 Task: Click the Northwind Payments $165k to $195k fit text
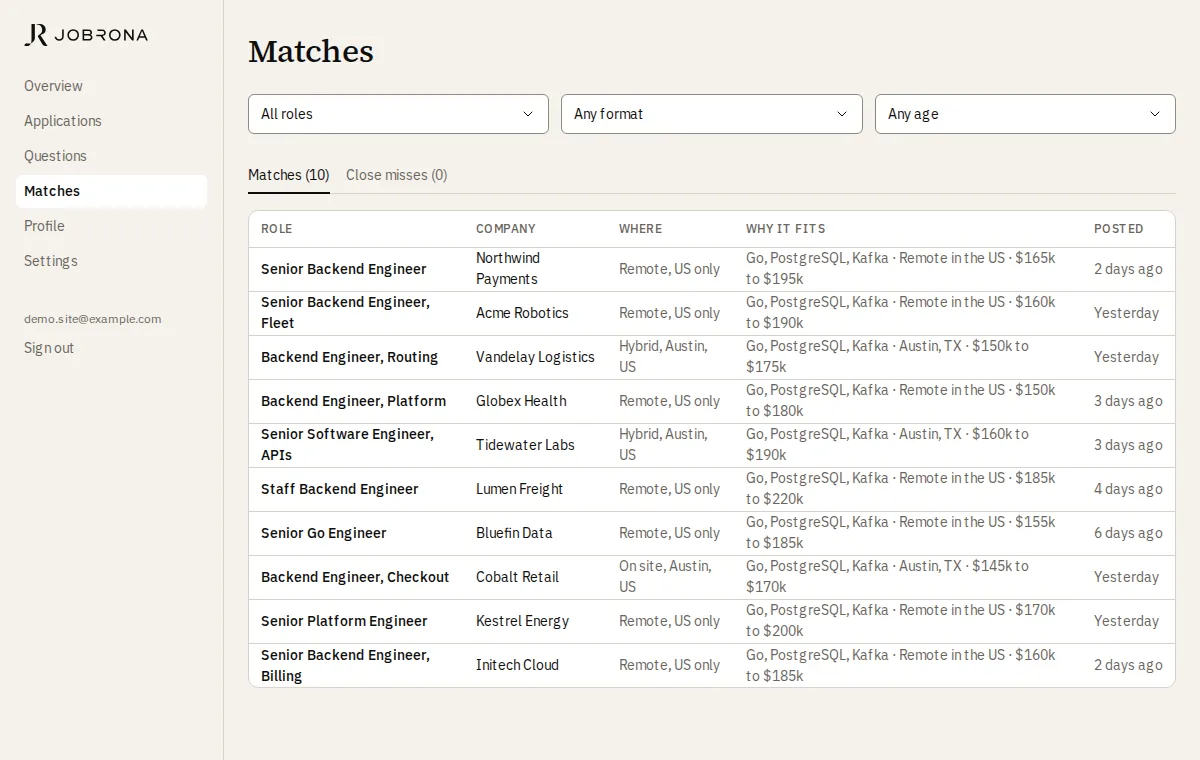click(x=900, y=269)
